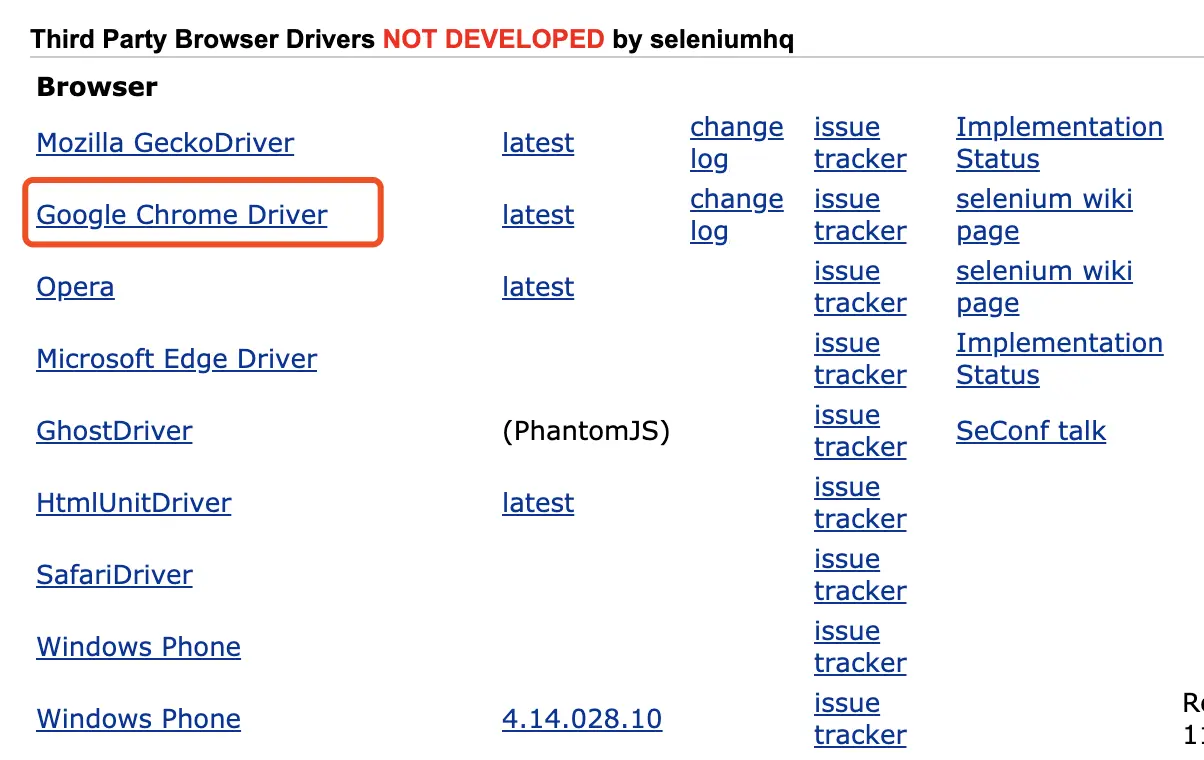Open the Microsoft Edge Driver link

pyautogui.click(x=177, y=359)
